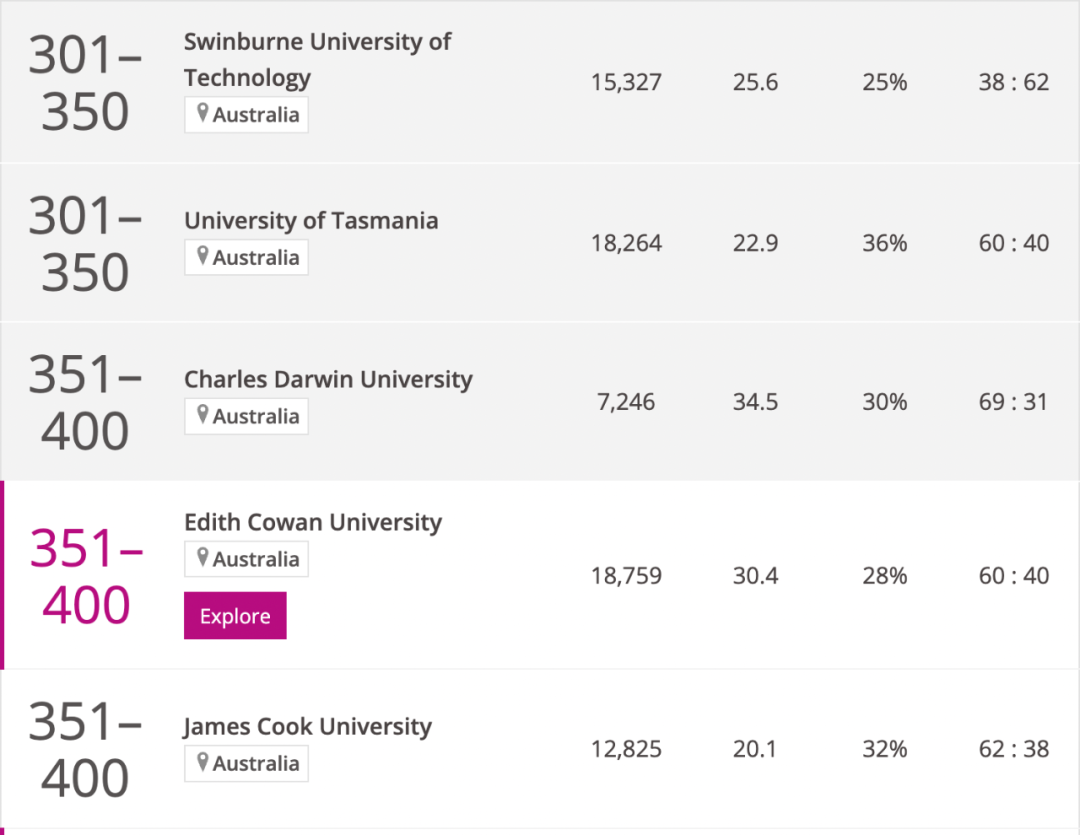Click location pin icon under James Cook University

(203, 763)
